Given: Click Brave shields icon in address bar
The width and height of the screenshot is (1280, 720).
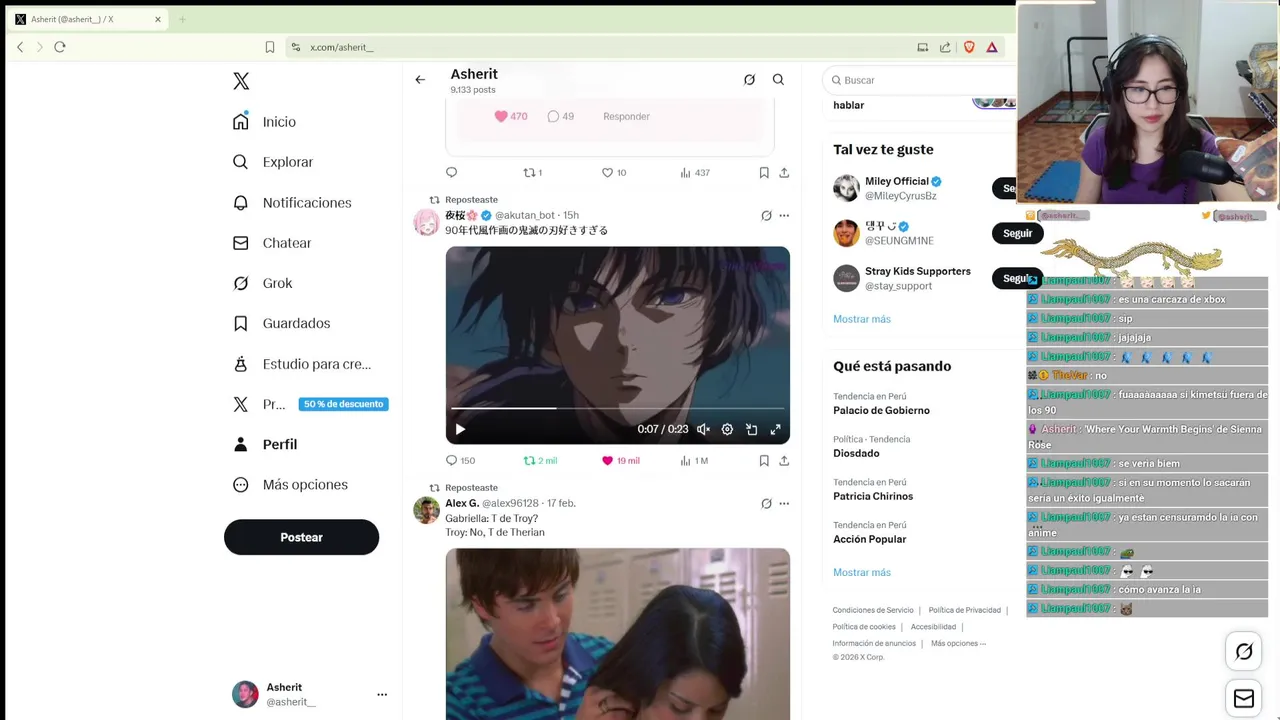Looking at the screenshot, I should 969,47.
